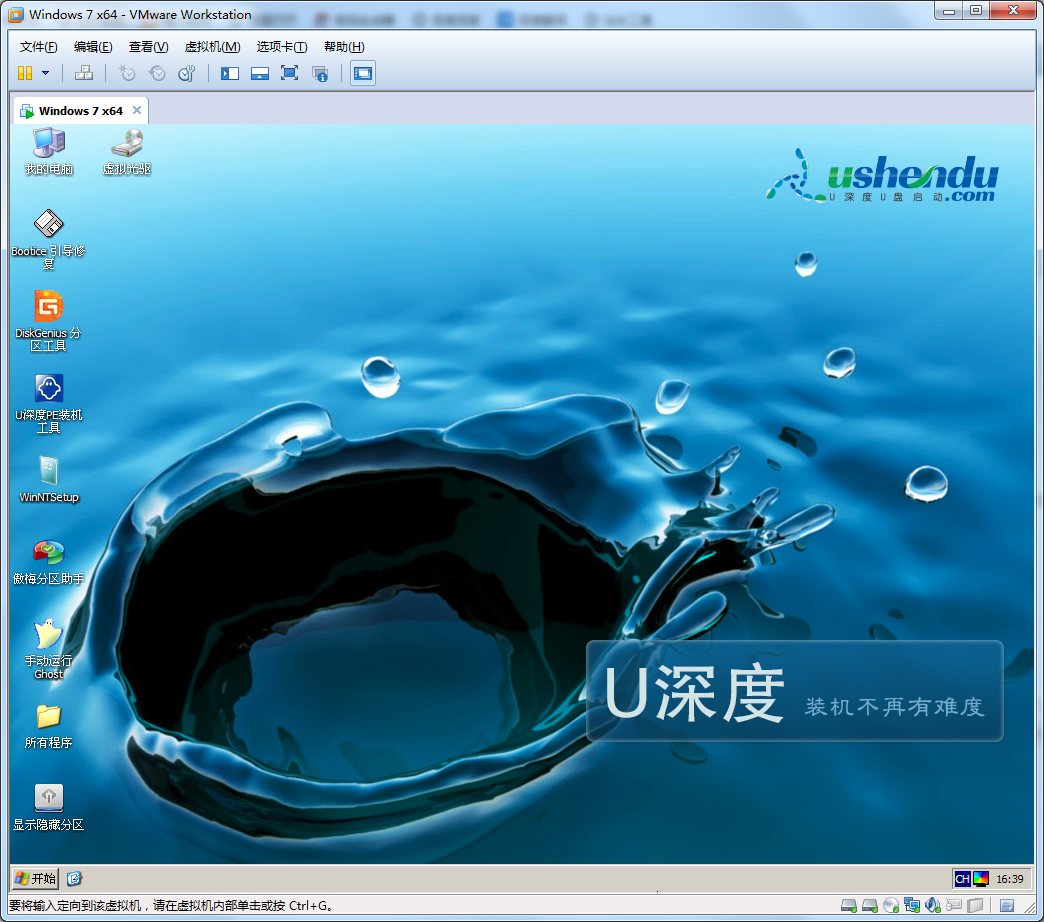The width and height of the screenshot is (1044, 922).
Task: Open the 文件(F) menu
Action: (39, 47)
